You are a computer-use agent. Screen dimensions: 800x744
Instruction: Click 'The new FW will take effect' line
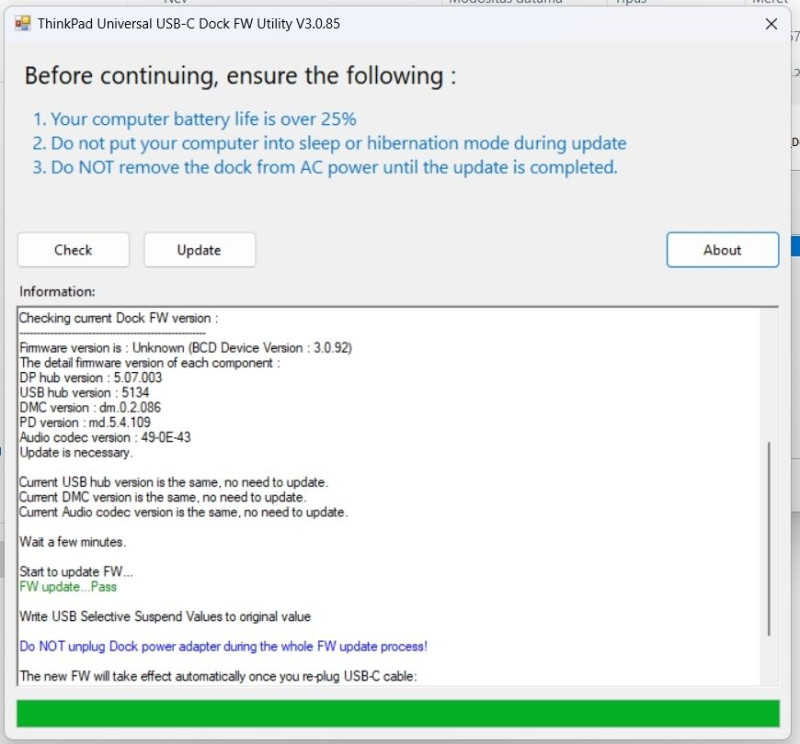click(x=218, y=676)
